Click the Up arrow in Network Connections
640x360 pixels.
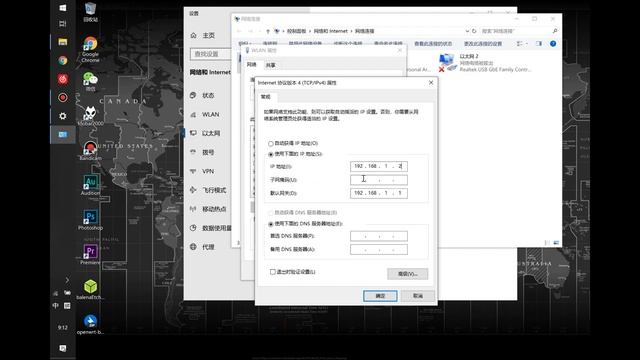pyautogui.click(x=268, y=31)
